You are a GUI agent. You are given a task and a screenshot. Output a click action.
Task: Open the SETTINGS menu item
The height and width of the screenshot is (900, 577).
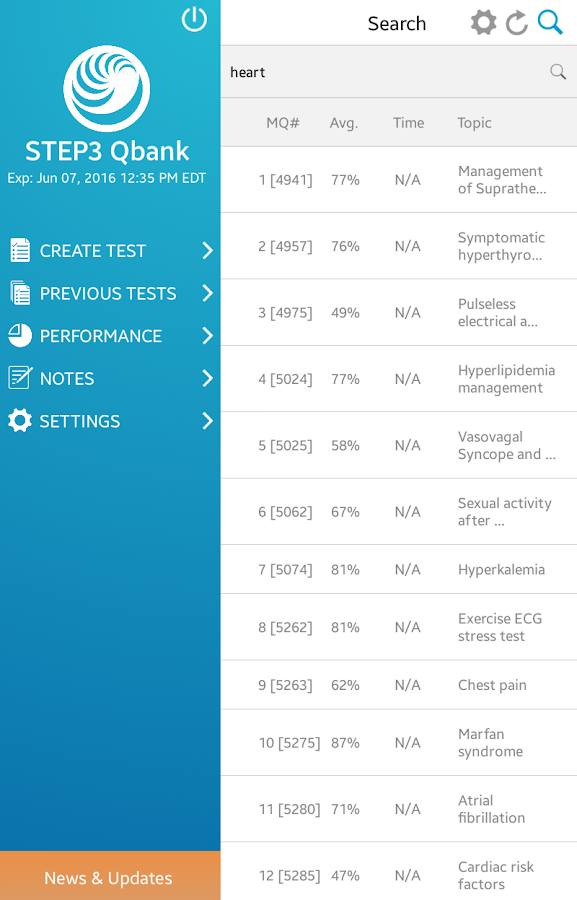[110, 421]
